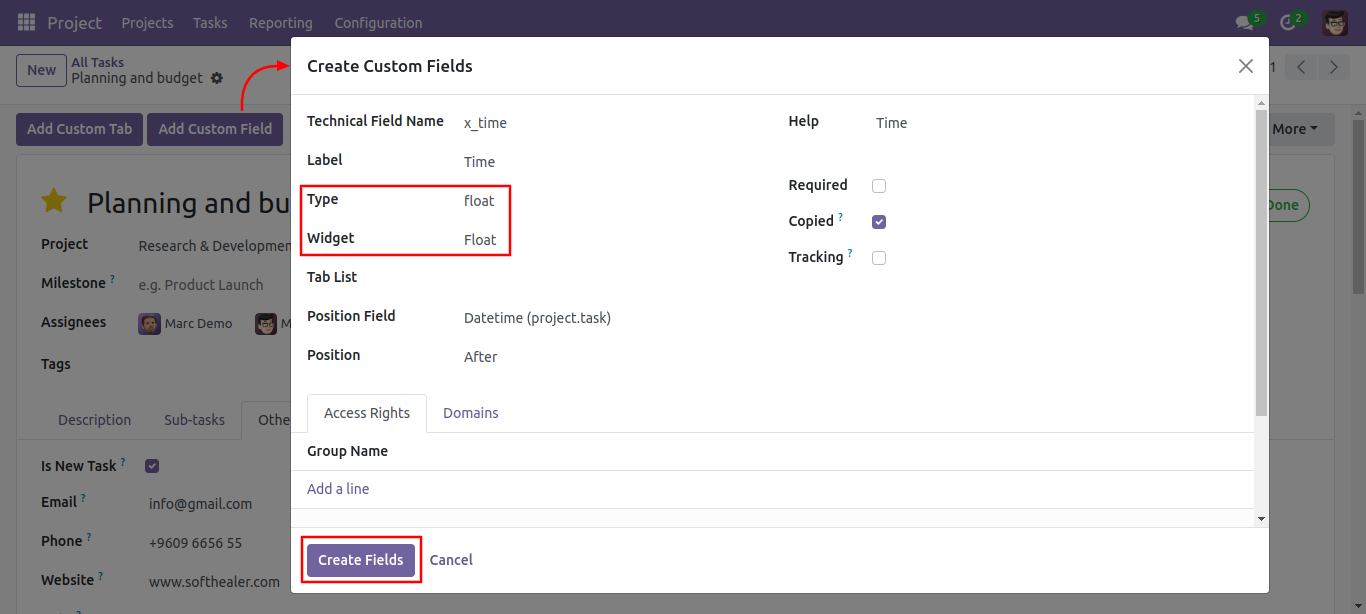Image resolution: width=1366 pixels, height=614 pixels.
Task: Go to the previous record arrow
Action: pyautogui.click(x=1301, y=67)
